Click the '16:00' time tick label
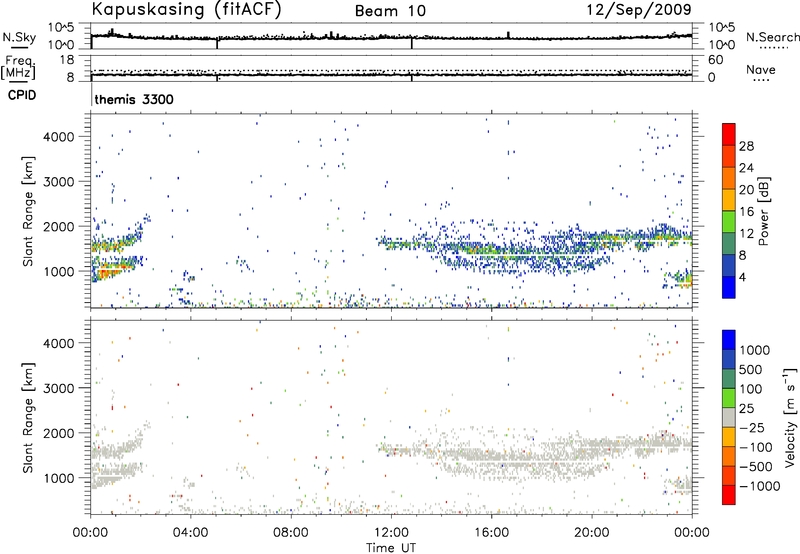Image resolution: width=800 pixels, height=554 pixels. (x=491, y=533)
